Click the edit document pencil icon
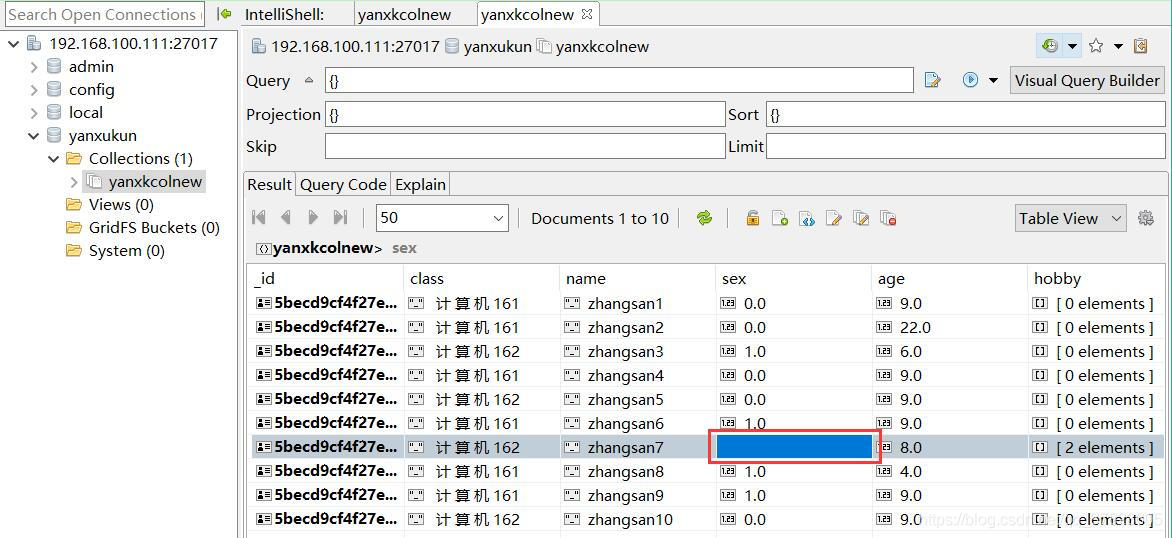The height and width of the screenshot is (538, 1172). [833, 218]
